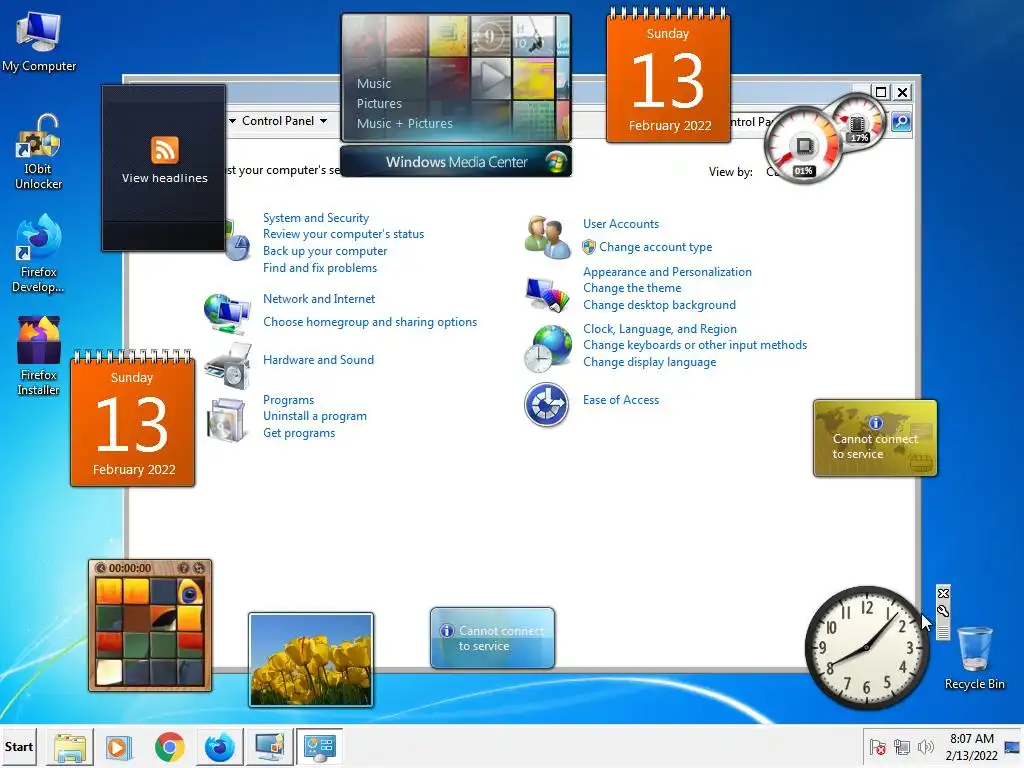Click the Hardware and Sound printer icon
Screen dimensions: 1024x768
click(228, 366)
